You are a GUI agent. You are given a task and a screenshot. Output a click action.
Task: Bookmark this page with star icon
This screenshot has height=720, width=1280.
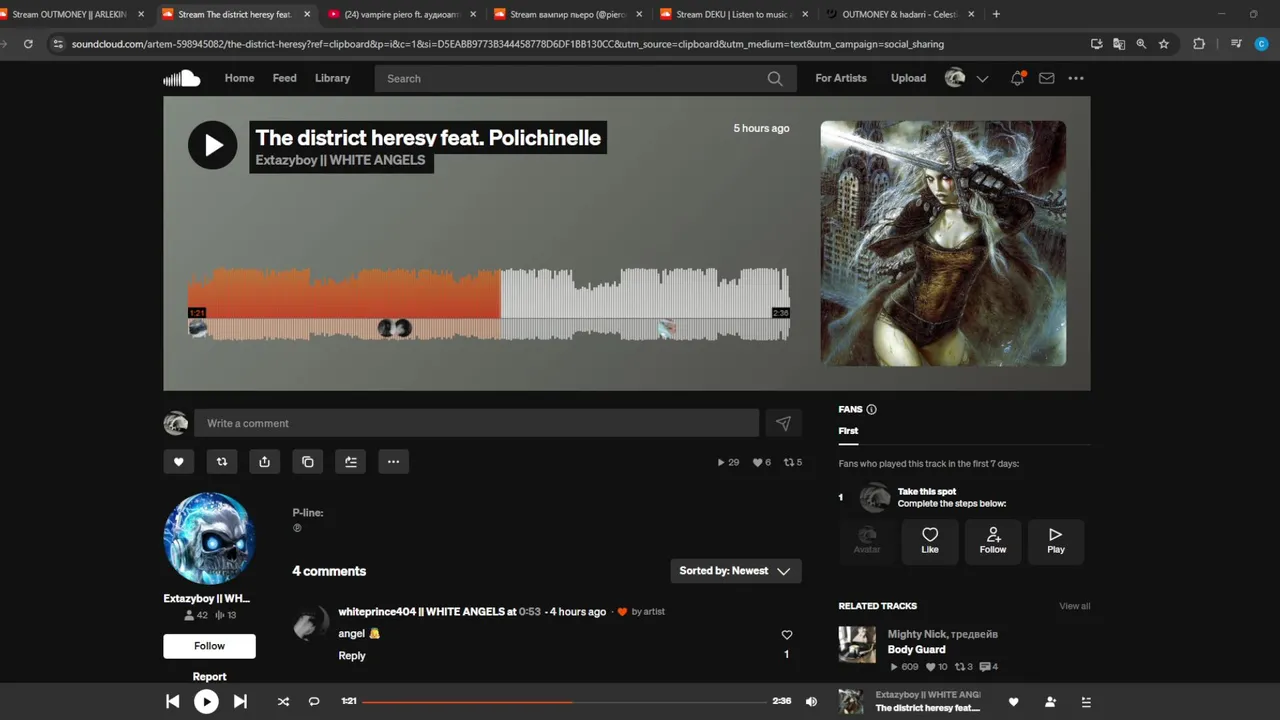click(1164, 44)
